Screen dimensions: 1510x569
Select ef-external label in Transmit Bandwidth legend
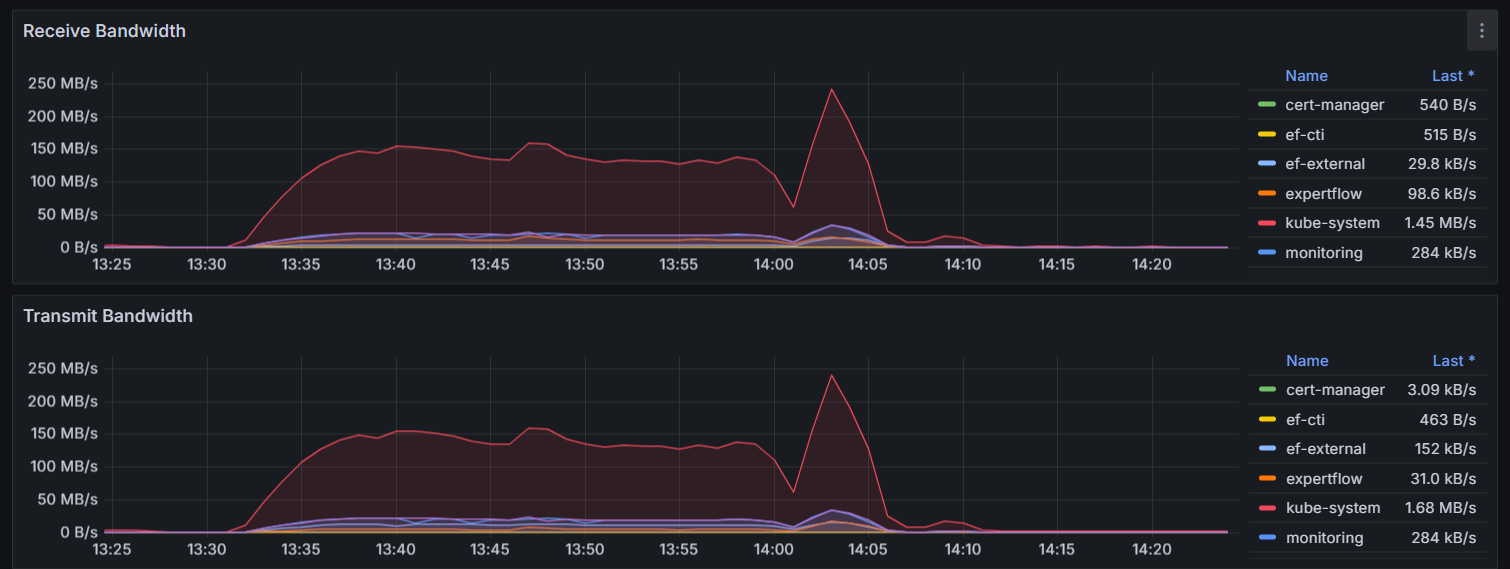point(1325,449)
